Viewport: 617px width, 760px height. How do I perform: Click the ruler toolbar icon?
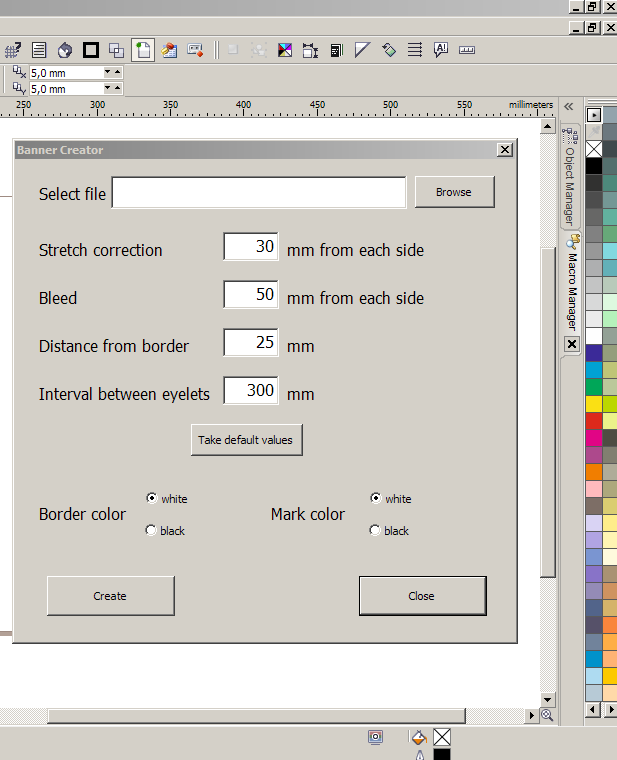pyautogui.click(x=467, y=50)
